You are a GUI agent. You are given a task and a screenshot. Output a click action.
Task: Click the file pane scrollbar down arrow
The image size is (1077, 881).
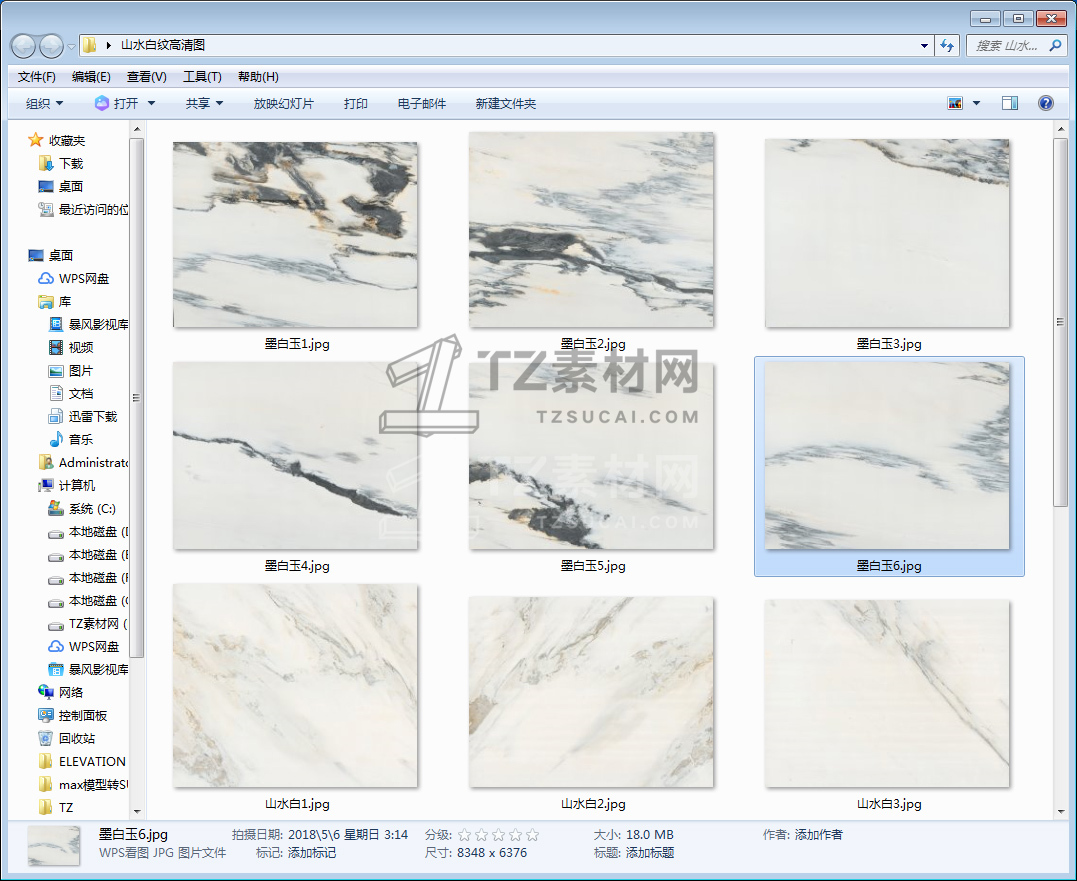coord(1061,812)
